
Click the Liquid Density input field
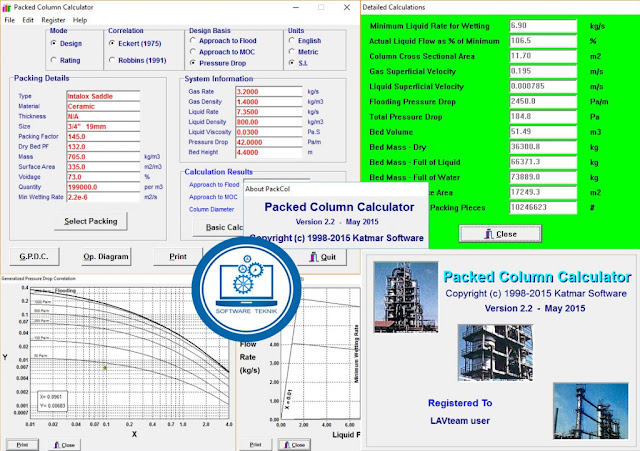pyautogui.click(x=269, y=122)
